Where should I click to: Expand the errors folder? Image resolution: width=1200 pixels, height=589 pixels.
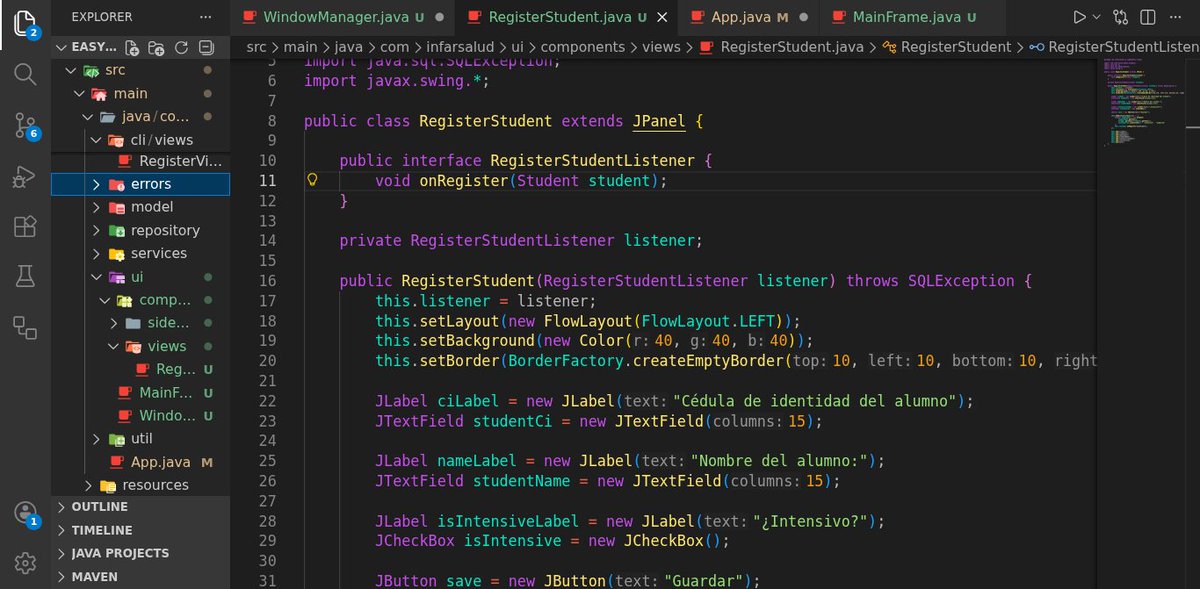point(140,184)
